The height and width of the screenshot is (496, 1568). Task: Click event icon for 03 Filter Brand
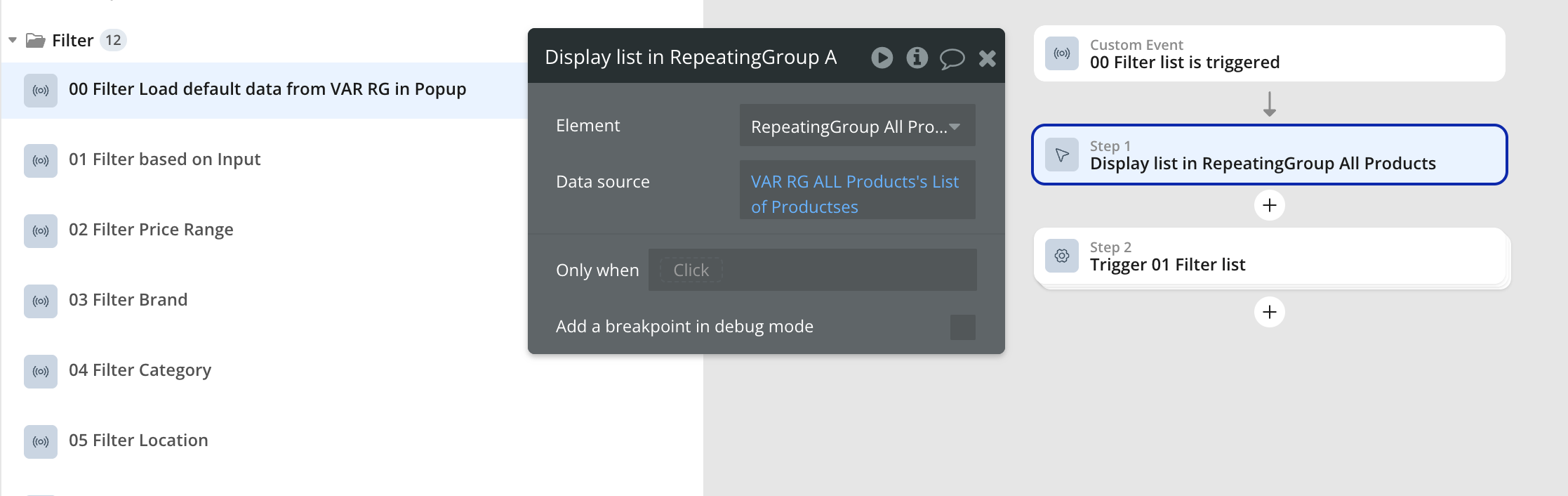(41, 301)
